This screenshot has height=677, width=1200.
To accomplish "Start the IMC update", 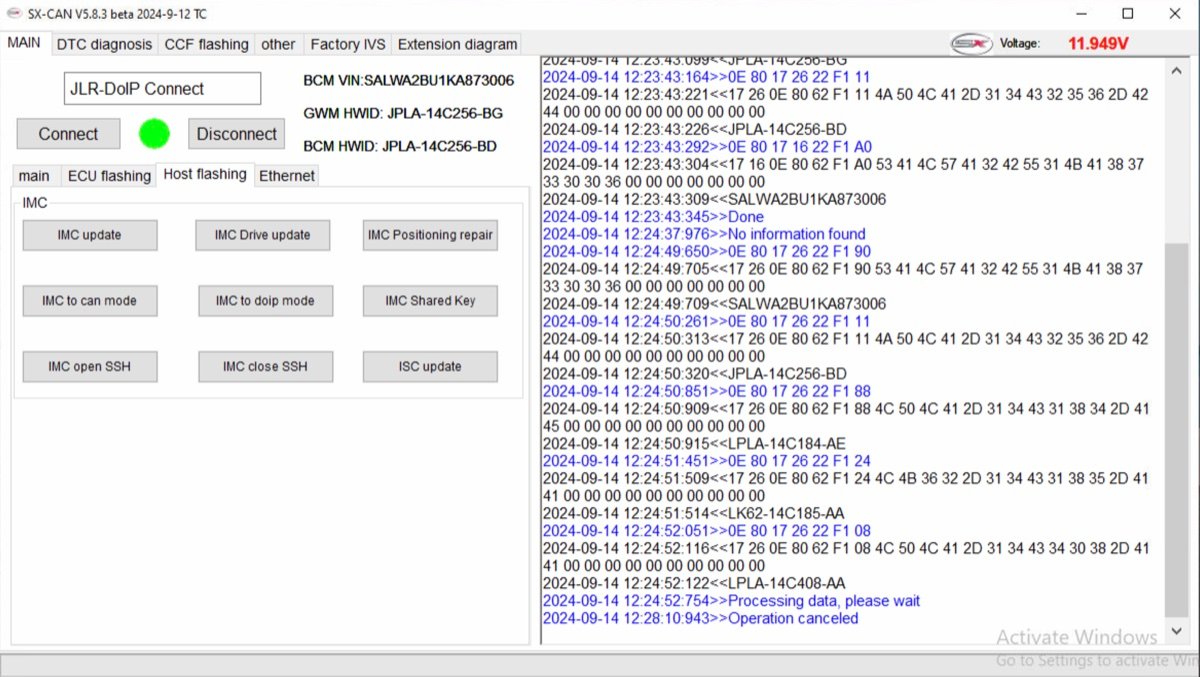I will click(x=90, y=235).
